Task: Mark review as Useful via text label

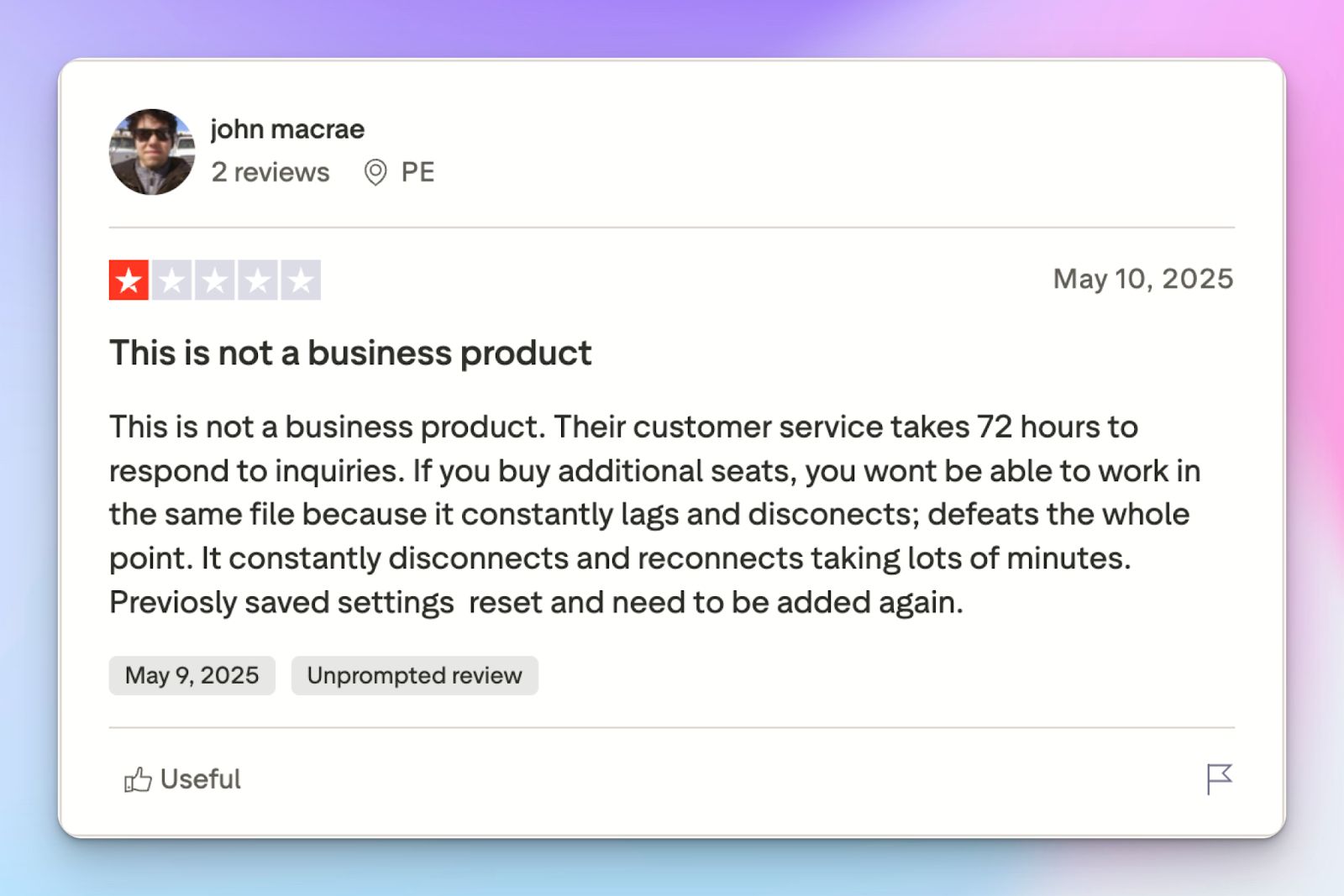Action: [200, 779]
